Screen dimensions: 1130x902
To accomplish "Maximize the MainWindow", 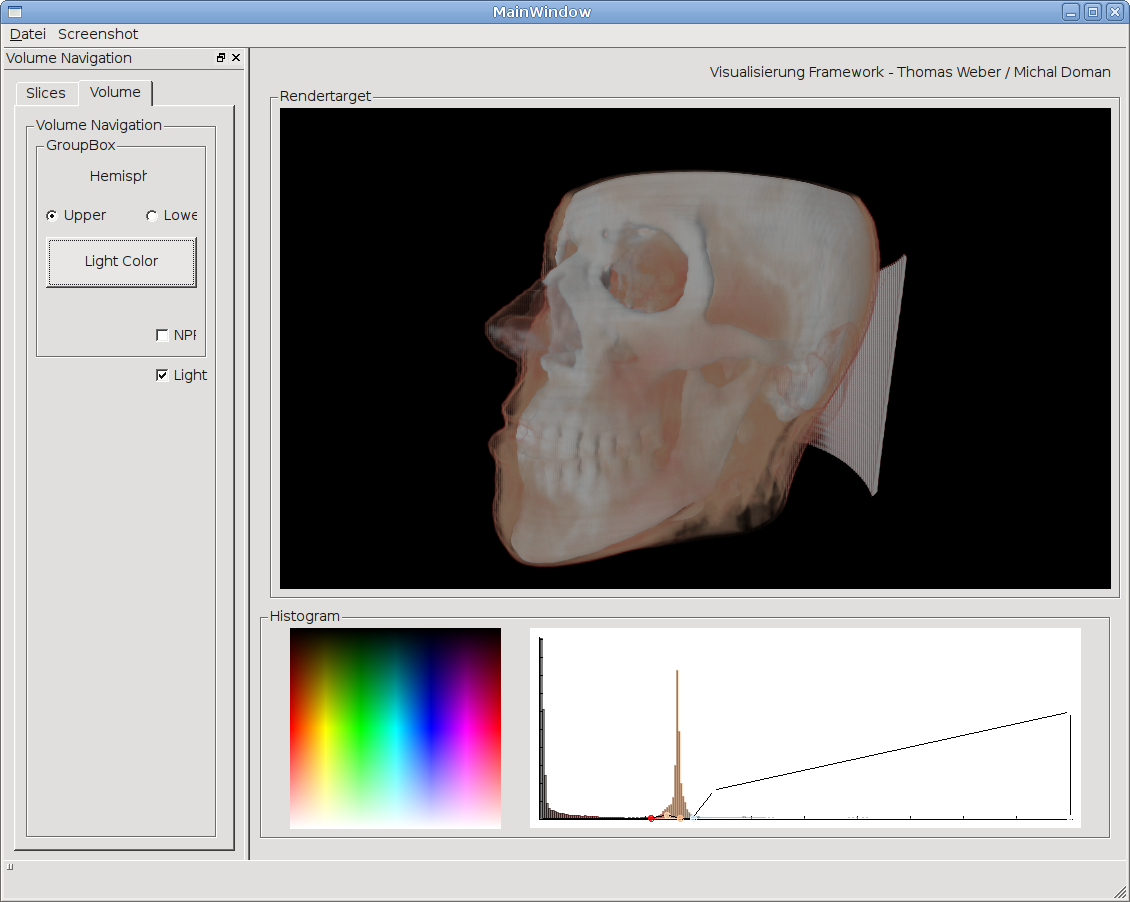I will [x=1092, y=12].
